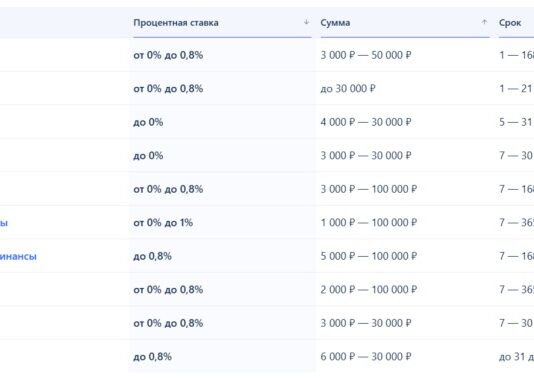Screen dimensions: 534x378
Task: Select the rate in the до 30 000 ₽ row
Action: pos(168,89)
